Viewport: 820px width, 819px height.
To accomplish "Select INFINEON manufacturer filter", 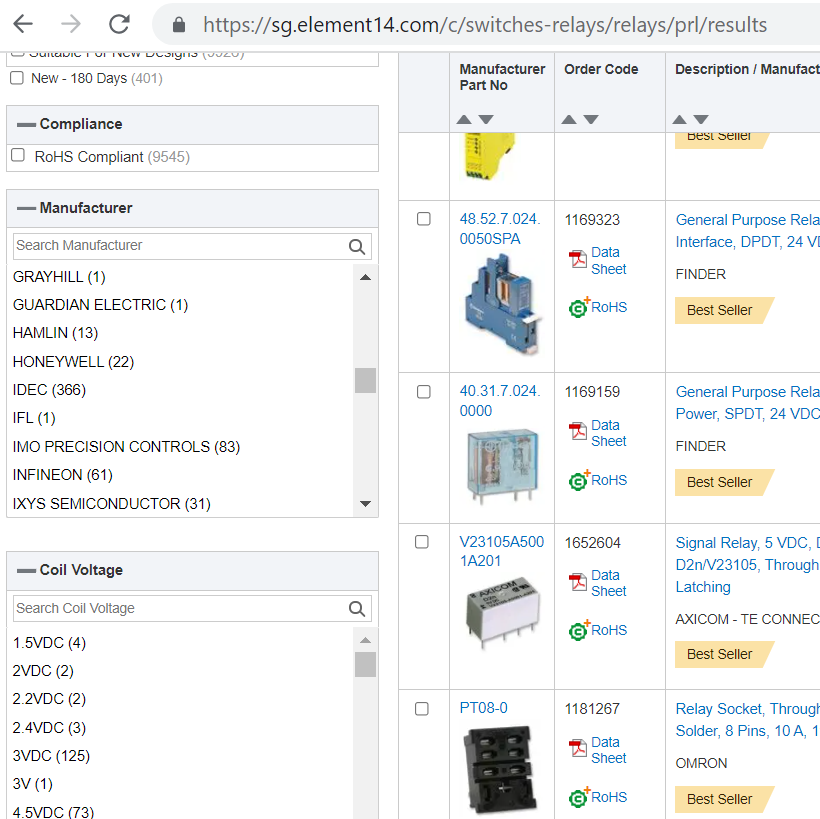I will click(63, 475).
